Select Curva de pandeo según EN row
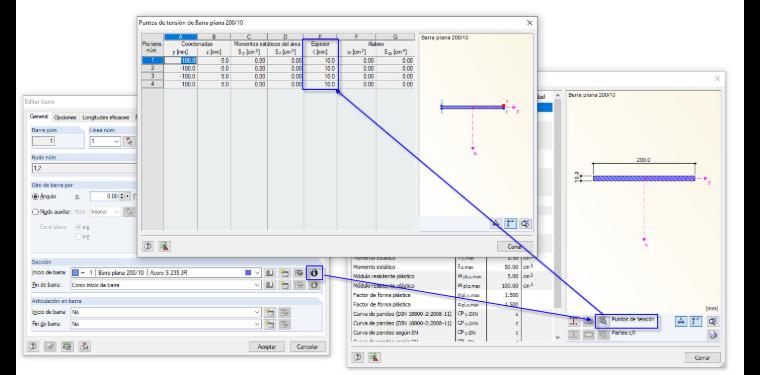Image resolution: width=760 pixels, height=375 pixels. pos(443,333)
